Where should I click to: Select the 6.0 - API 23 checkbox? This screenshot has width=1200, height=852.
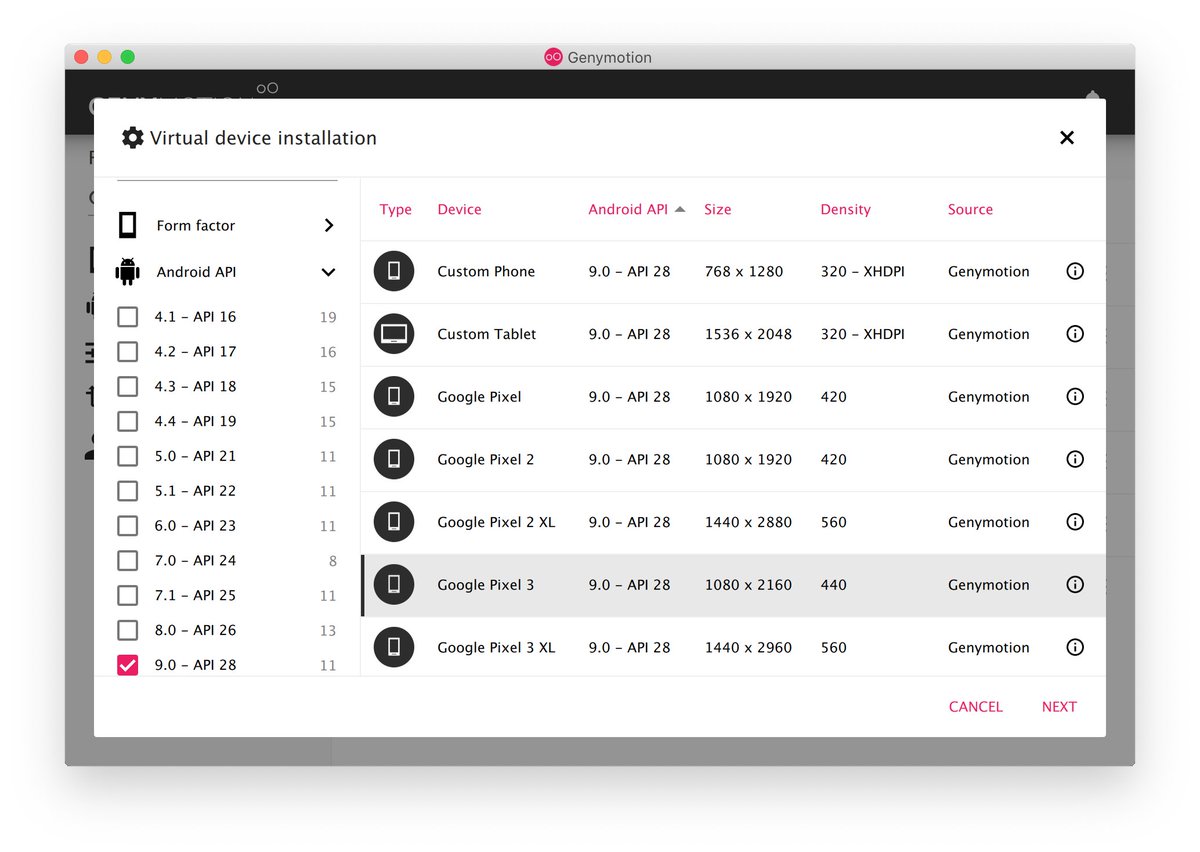pos(127,526)
